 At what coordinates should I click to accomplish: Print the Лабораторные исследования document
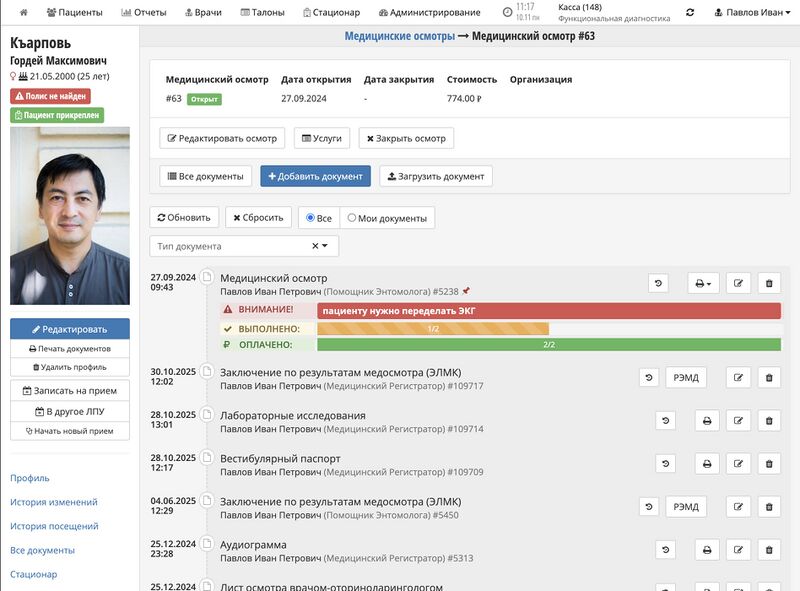(707, 421)
